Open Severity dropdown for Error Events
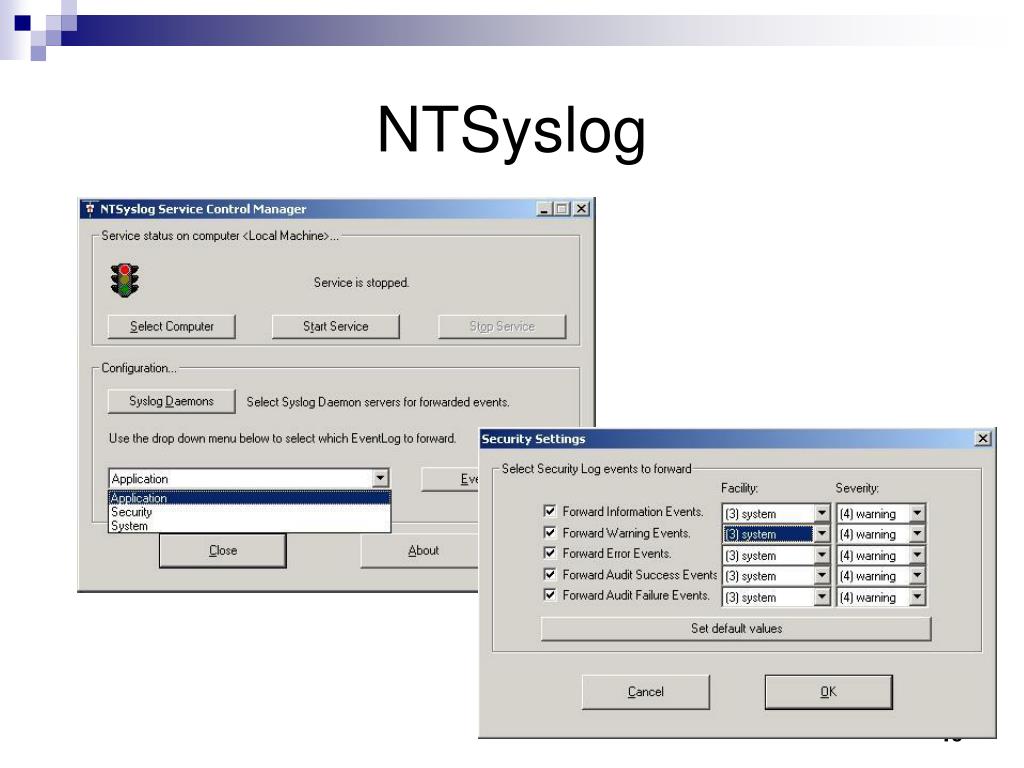Viewport: 1024px width, 768px height. [x=918, y=555]
